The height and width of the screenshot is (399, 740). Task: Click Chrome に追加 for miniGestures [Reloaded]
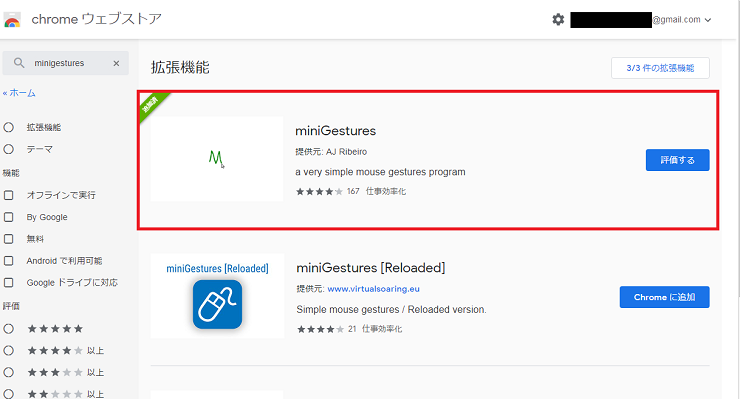coord(664,297)
